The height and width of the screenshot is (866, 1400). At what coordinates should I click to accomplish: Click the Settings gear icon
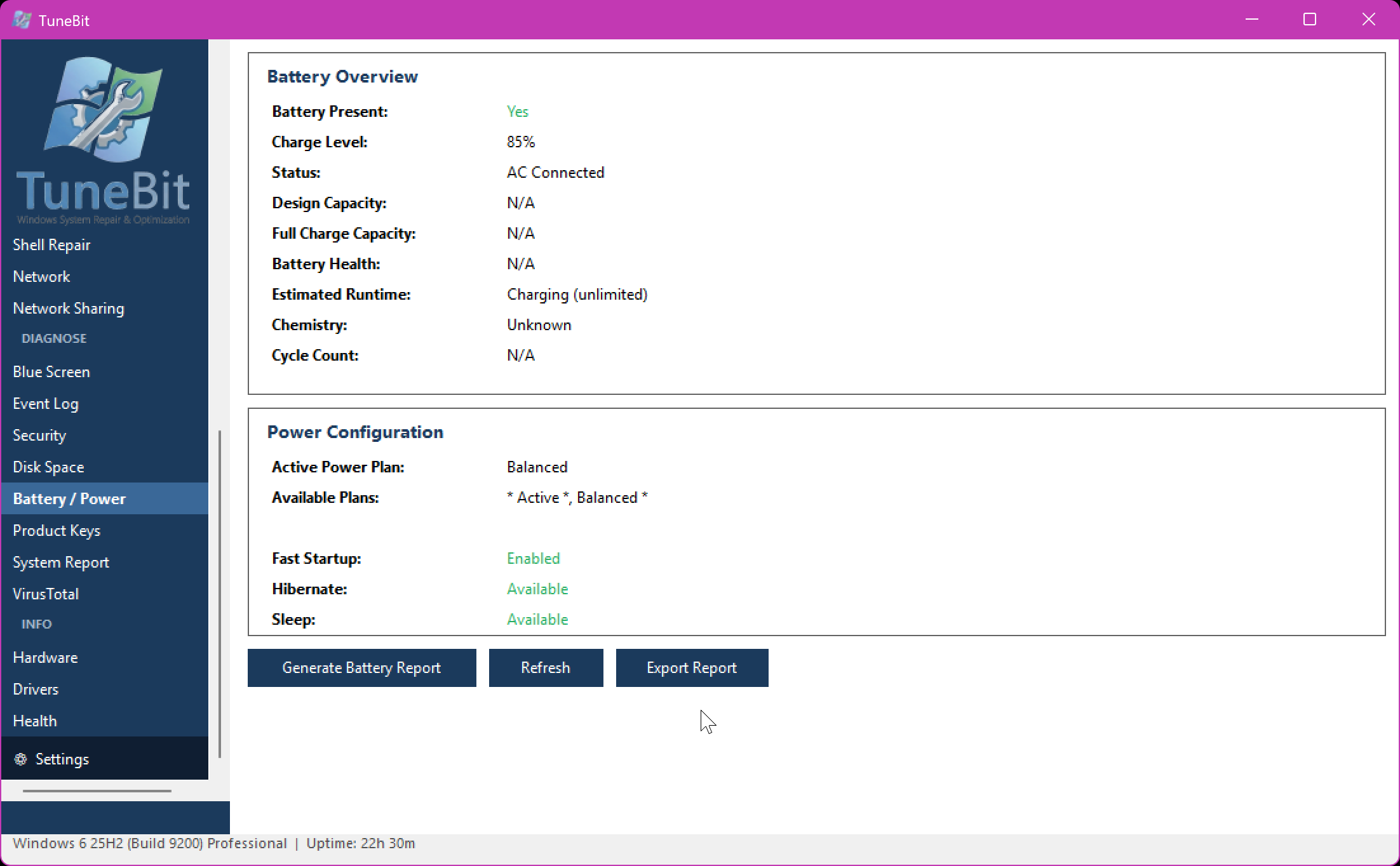(x=20, y=759)
